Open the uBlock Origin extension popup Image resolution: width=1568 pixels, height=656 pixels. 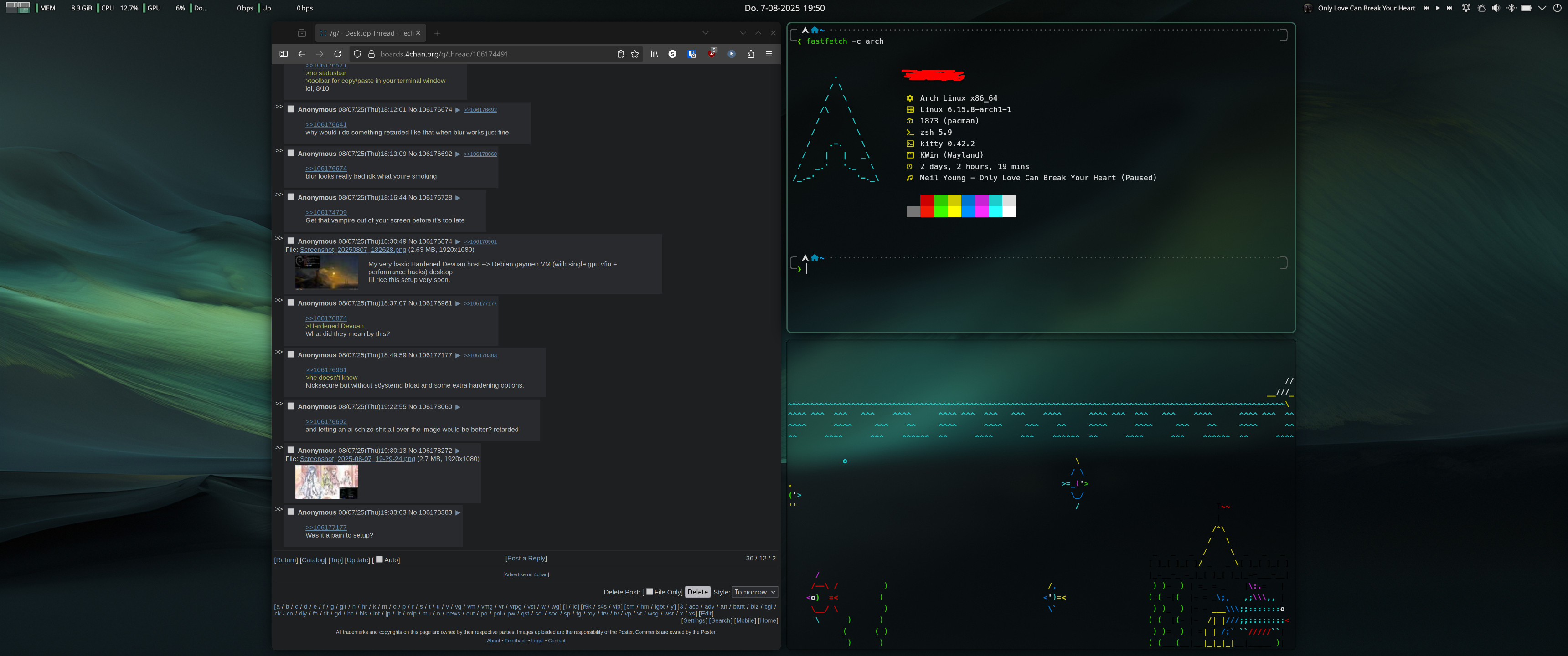click(712, 54)
